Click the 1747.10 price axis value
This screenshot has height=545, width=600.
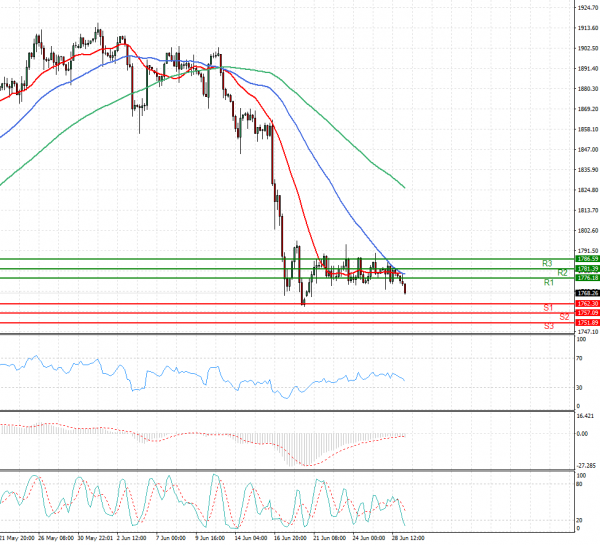[x=588, y=331]
